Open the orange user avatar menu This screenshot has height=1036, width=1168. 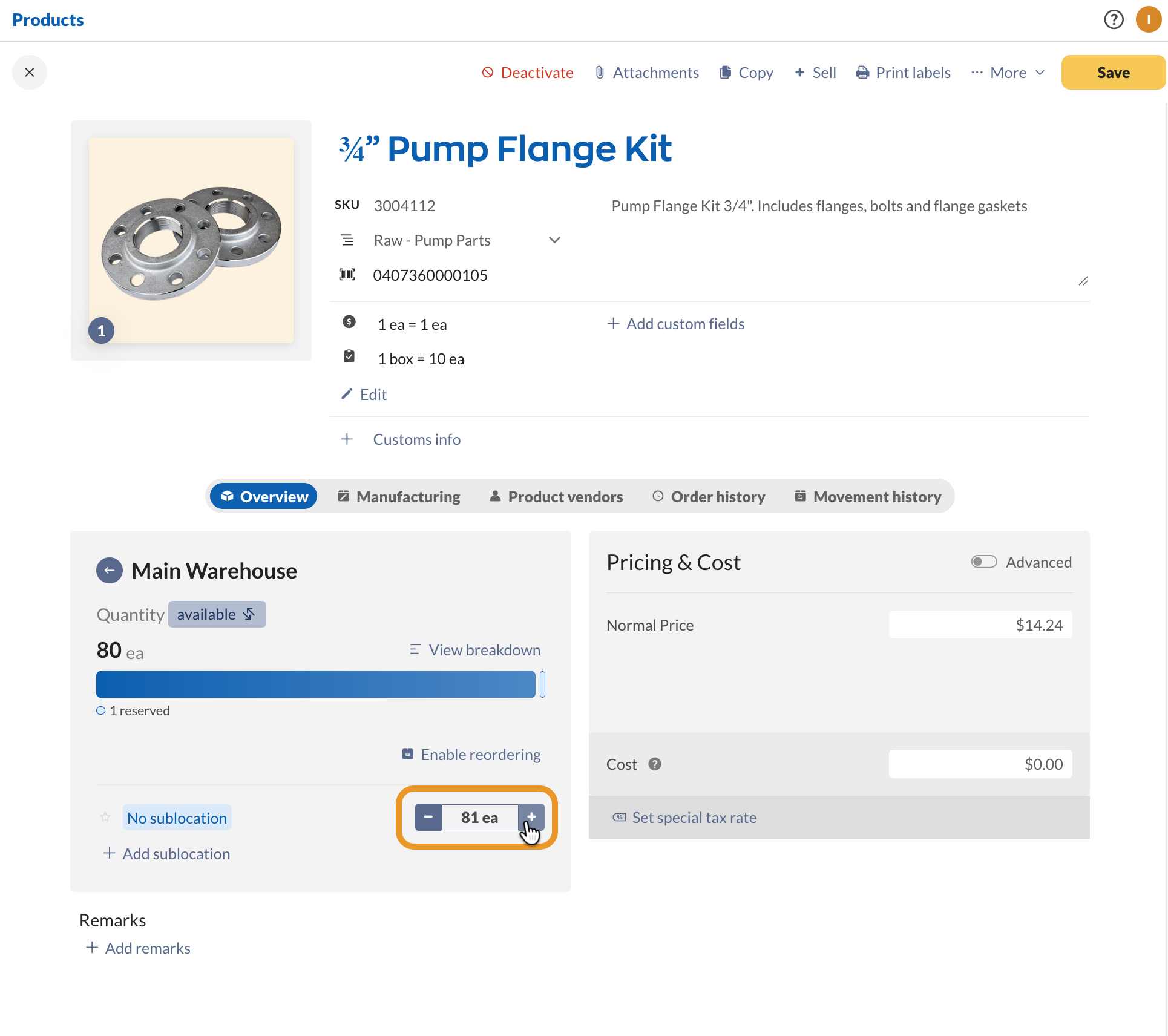click(1148, 20)
